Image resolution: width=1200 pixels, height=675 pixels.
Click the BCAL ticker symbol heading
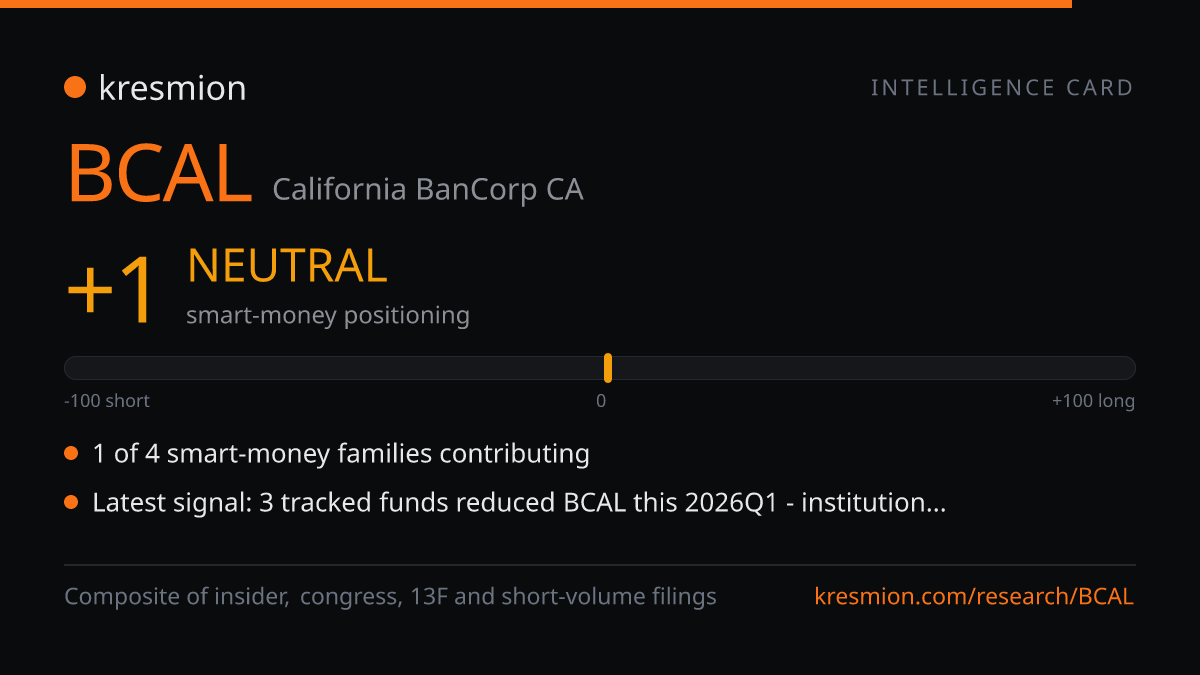[x=159, y=174]
